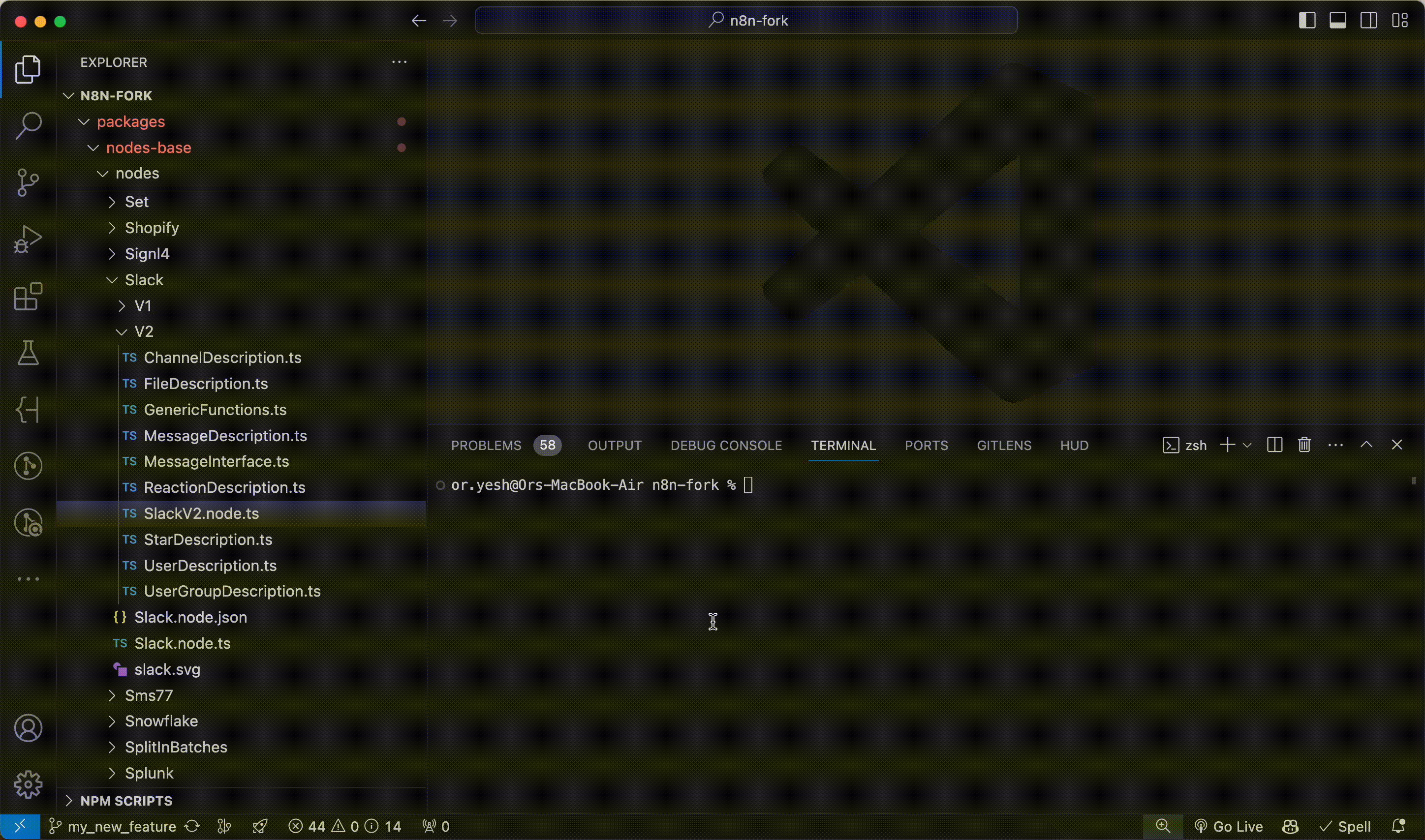This screenshot has width=1425, height=840.
Task: Toggle the primary side bar visibility
Action: click(1307, 20)
